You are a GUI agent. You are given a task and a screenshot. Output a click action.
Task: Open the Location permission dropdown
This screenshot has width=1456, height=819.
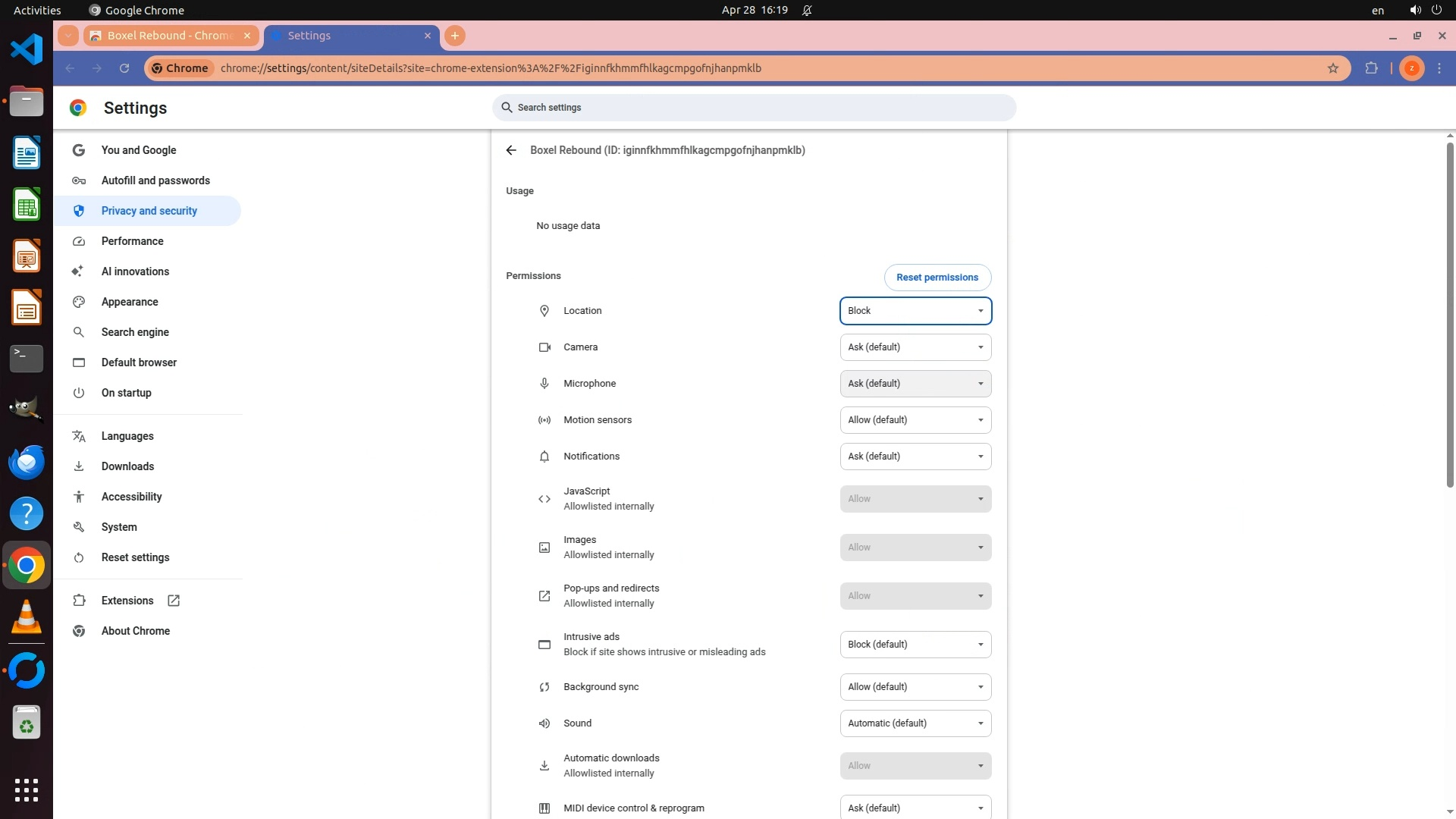point(915,311)
